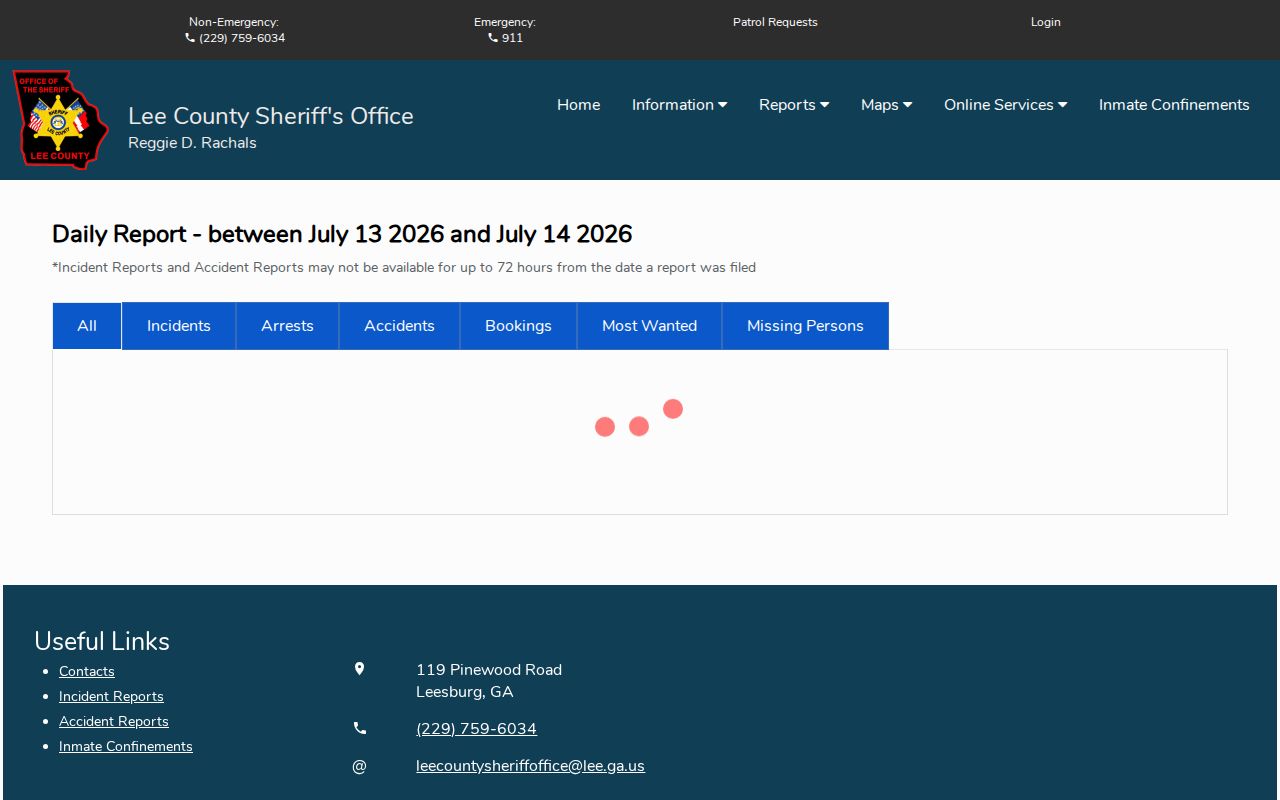1280x800 pixels.
Task: Click the footer phone number (229) 759-6034
Action: (476, 729)
